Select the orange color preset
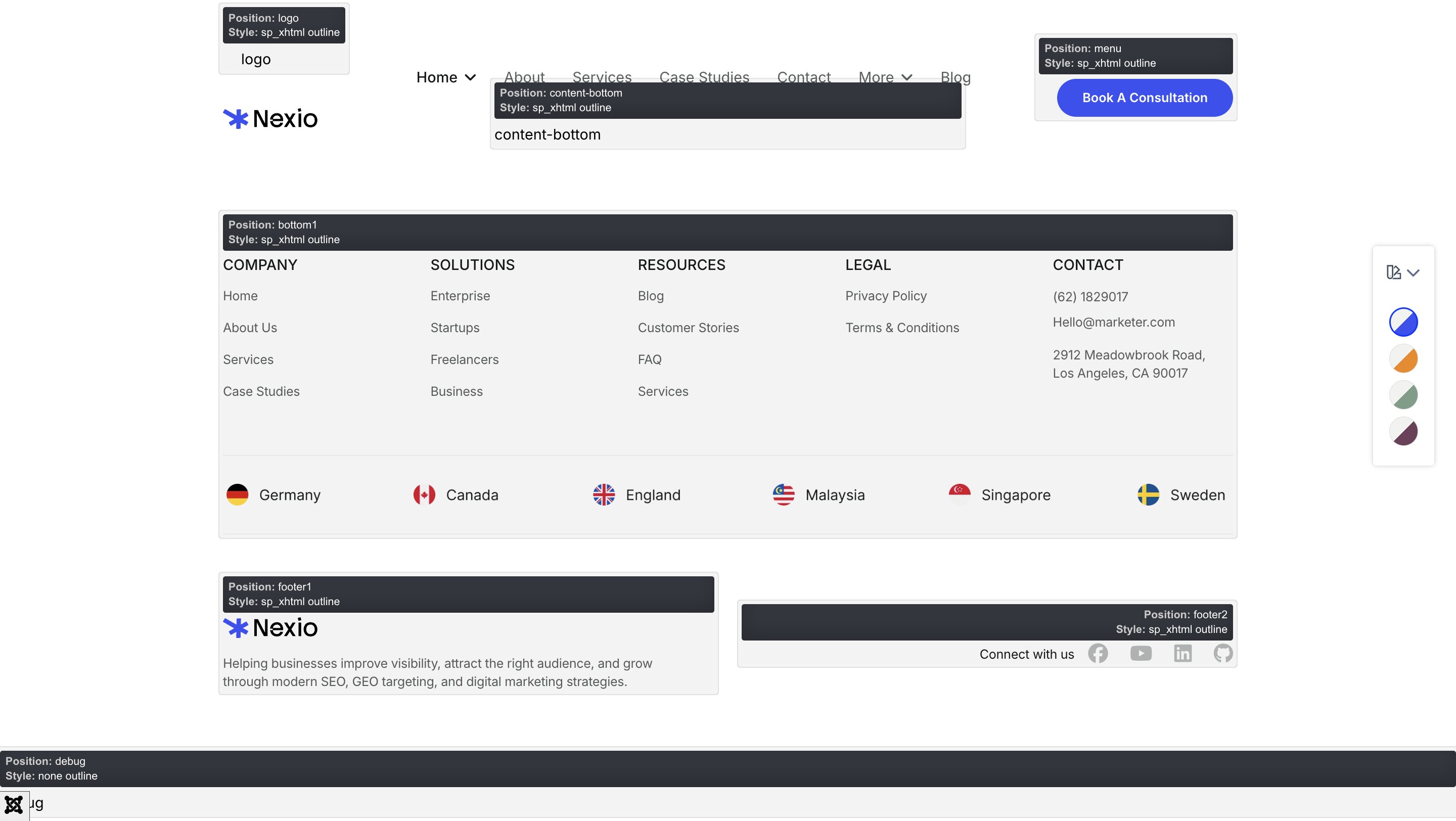 1403,359
